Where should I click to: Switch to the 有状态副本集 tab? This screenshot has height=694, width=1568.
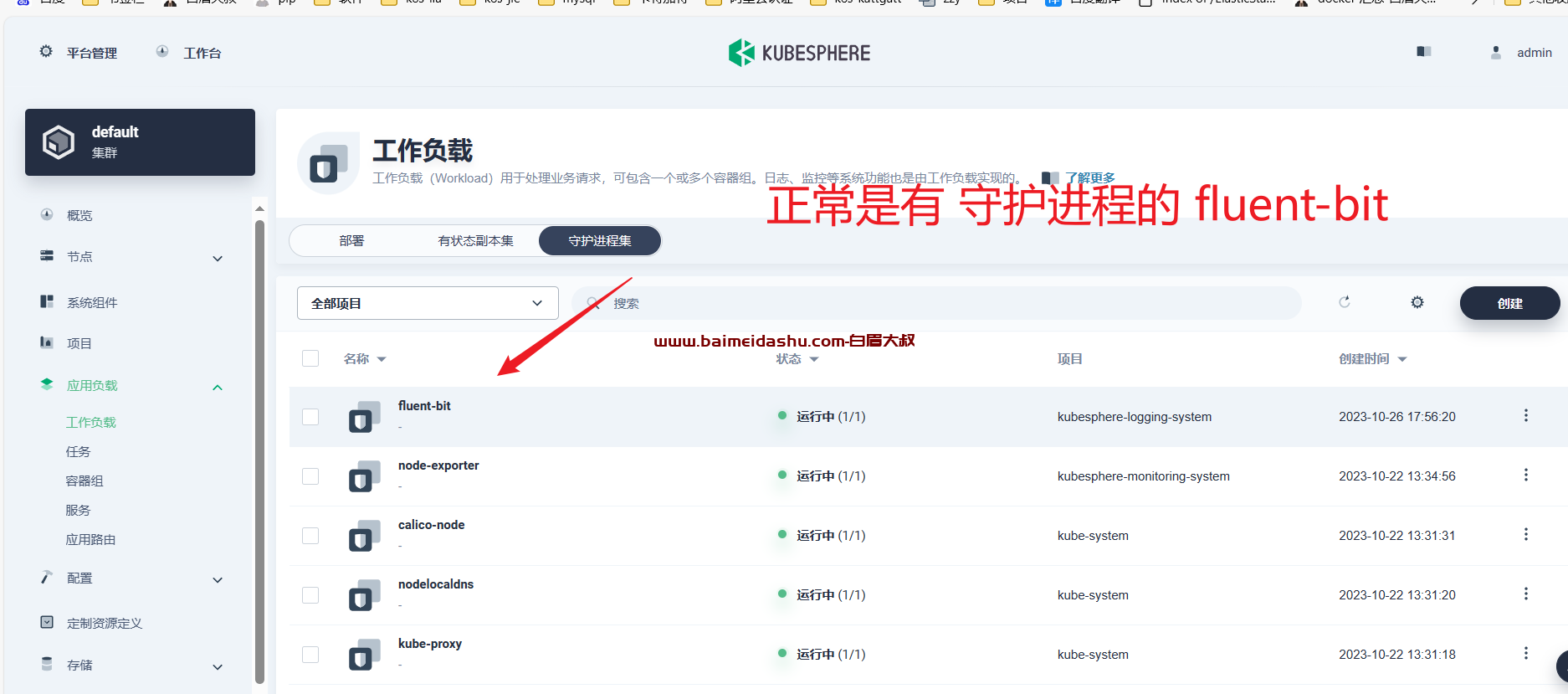pos(475,241)
